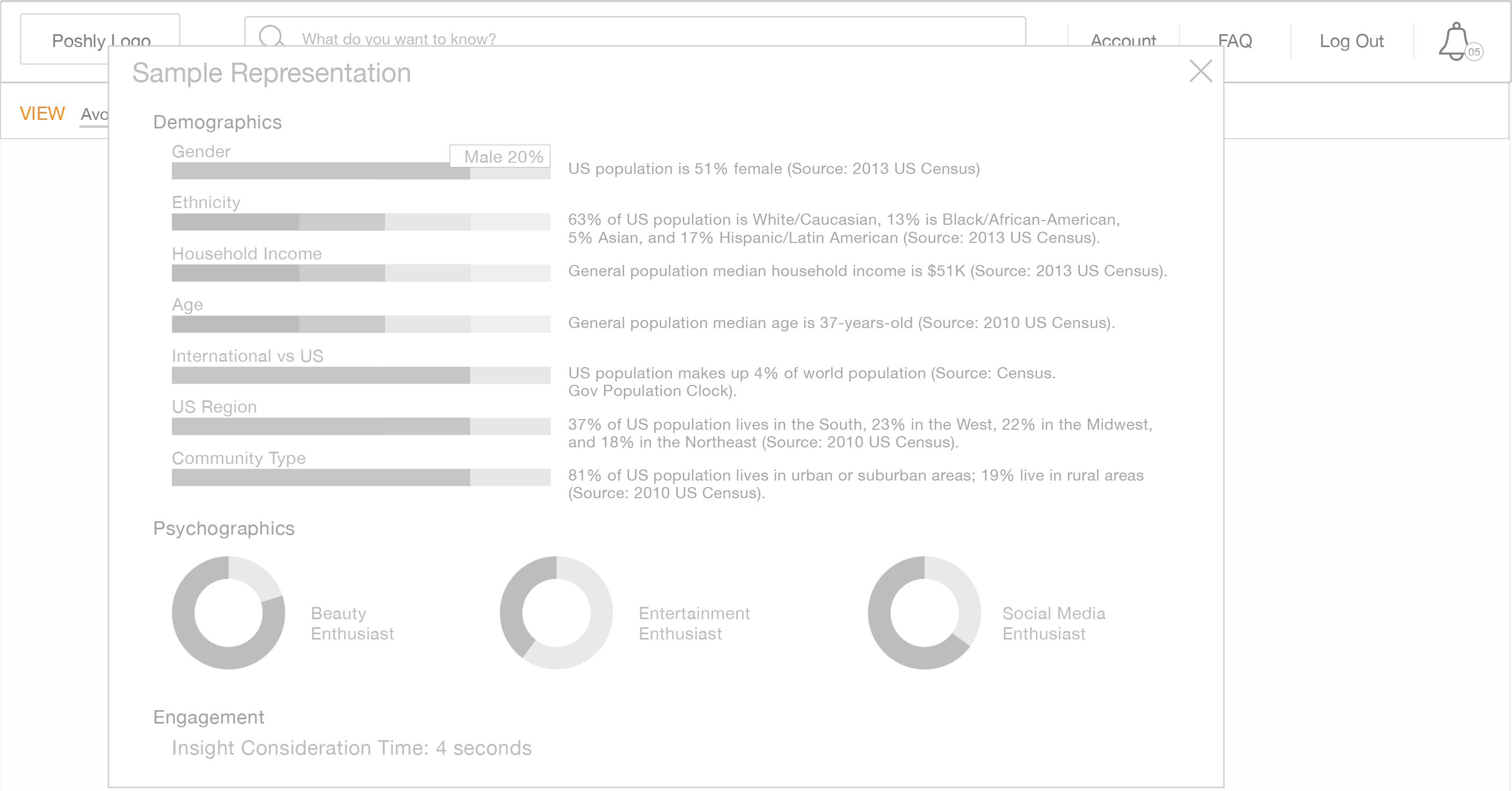The height and width of the screenshot is (791, 1512).
Task: Click the Gender label
Action: 201,151
